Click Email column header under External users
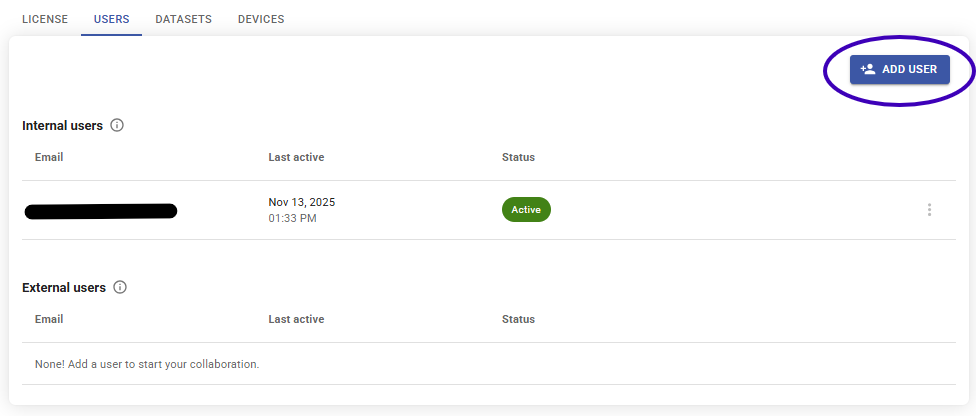Screen dimensions: 976x416 49,319
